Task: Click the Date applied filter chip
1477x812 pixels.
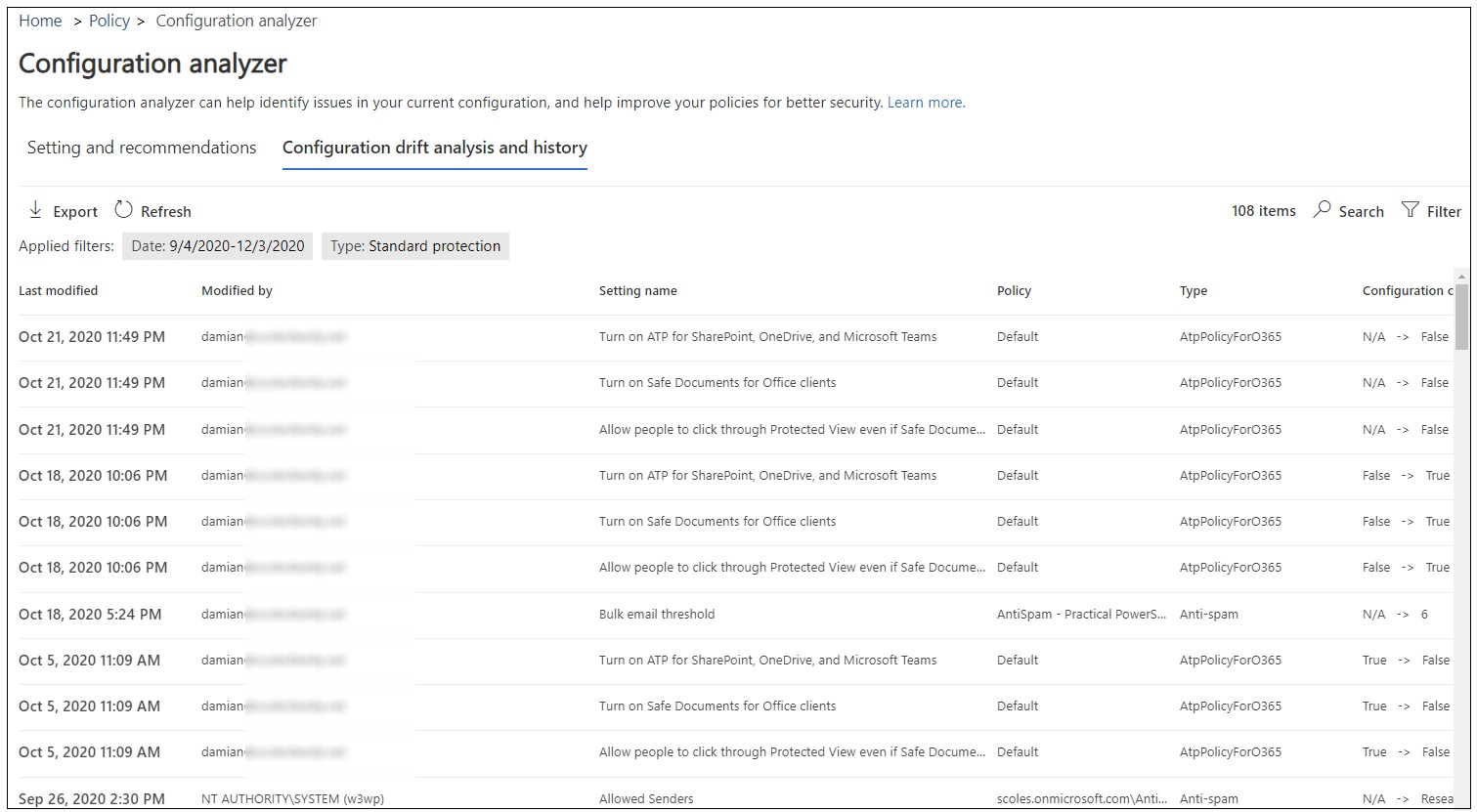Action: point(217,246)
